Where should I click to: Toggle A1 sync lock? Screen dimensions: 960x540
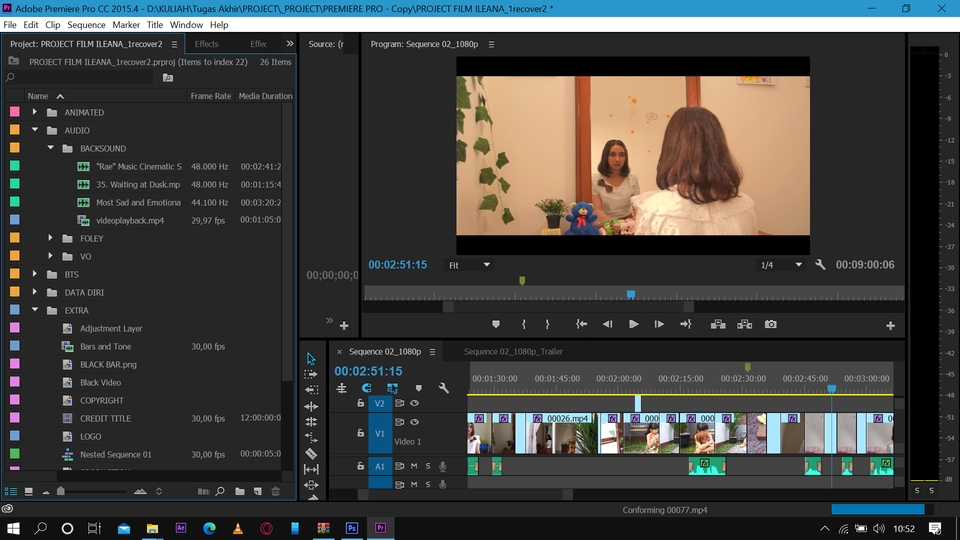coord(399,466)
